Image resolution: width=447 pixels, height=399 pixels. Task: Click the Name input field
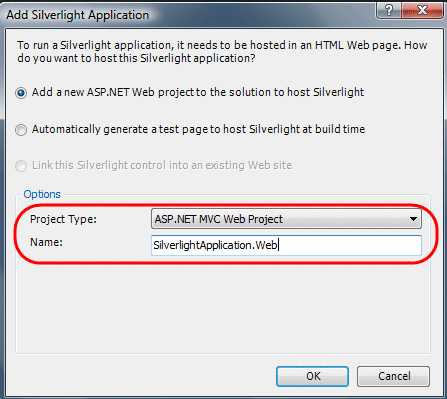coord(286,245)
